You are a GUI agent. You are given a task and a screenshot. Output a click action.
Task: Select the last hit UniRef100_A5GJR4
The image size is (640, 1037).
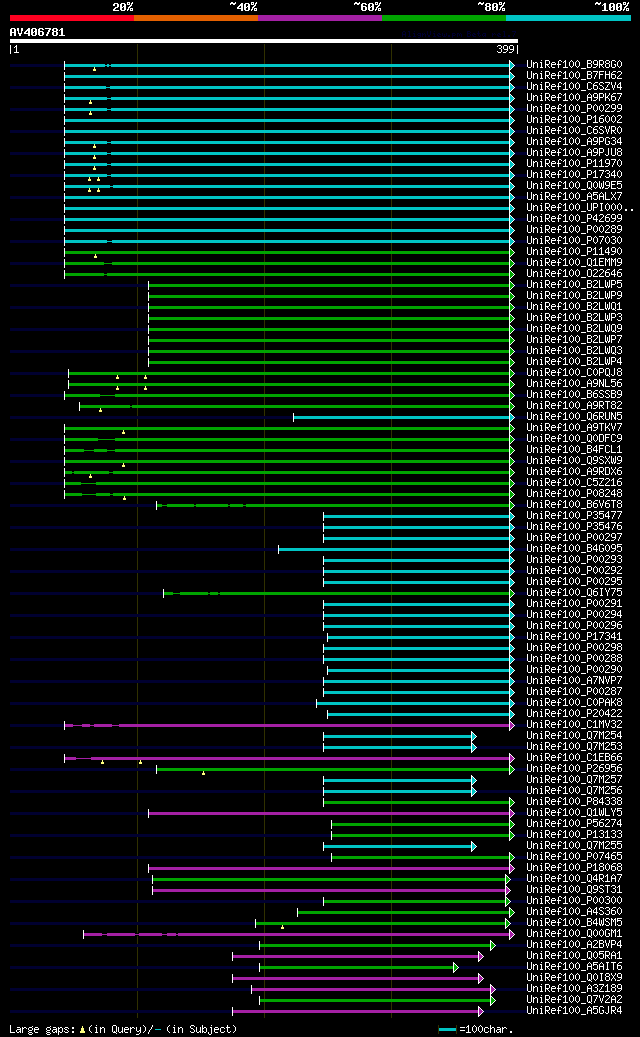[574, 1009]
